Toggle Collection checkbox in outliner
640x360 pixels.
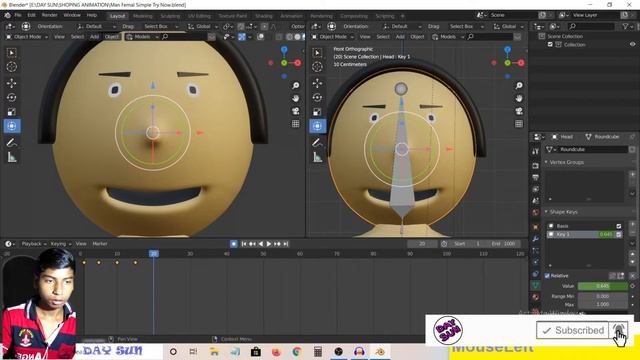pyautogui.click(x=550, y=44)
